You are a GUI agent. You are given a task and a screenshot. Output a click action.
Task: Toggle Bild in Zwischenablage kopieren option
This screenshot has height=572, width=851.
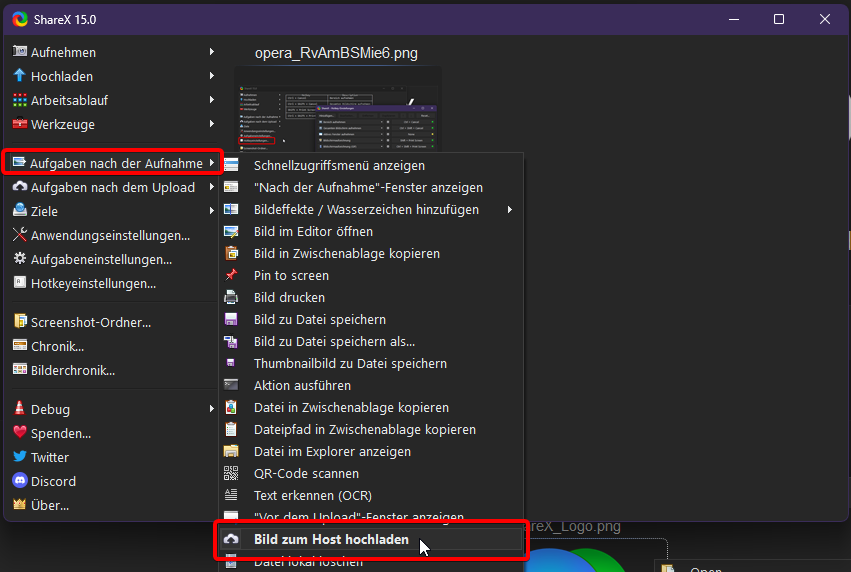(346, 254)
